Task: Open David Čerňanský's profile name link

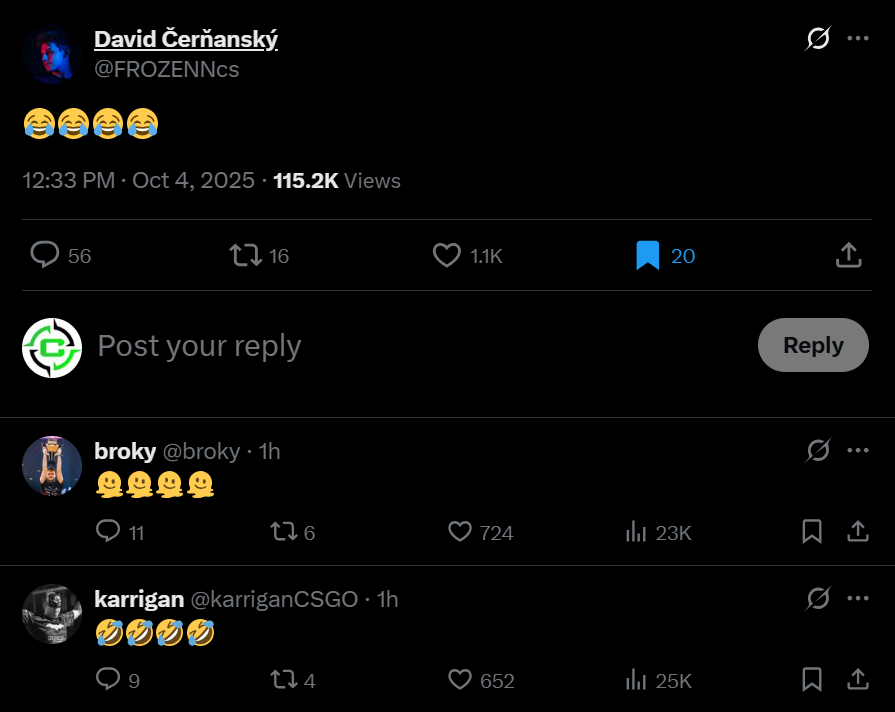Action: point(186,39)
